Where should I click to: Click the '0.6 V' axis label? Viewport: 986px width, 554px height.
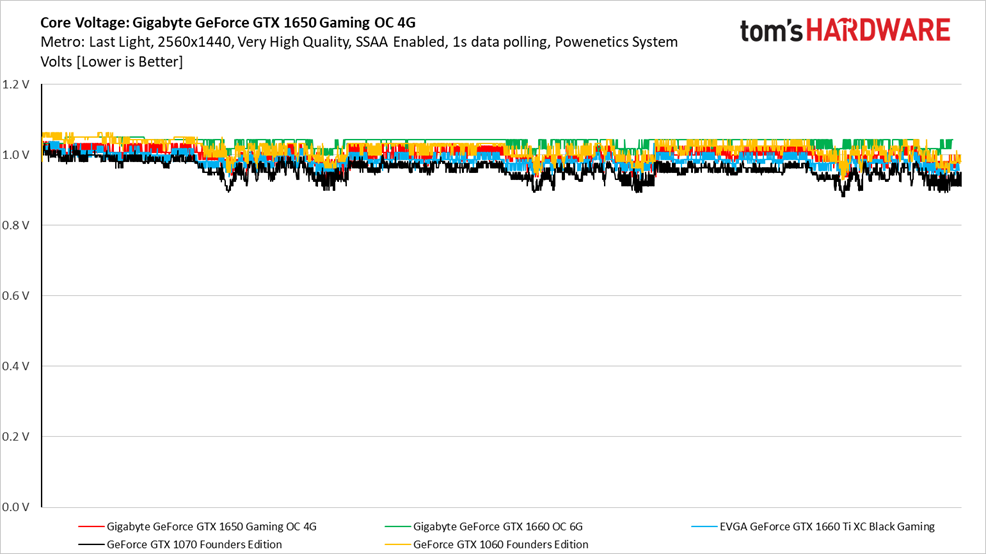(15, 296)
